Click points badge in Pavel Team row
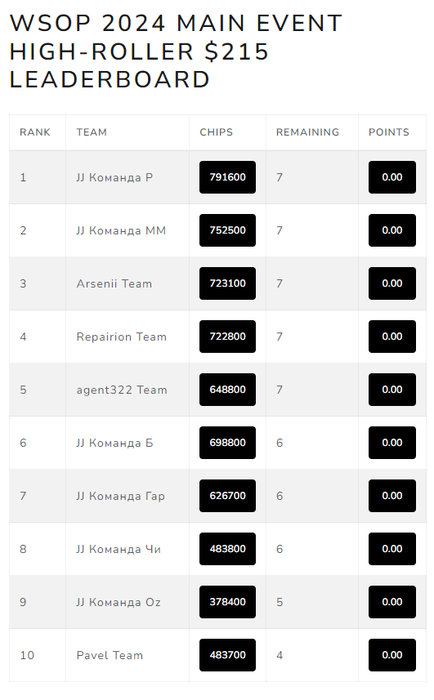Screen dimensions: 434x700 coord(392,655)
